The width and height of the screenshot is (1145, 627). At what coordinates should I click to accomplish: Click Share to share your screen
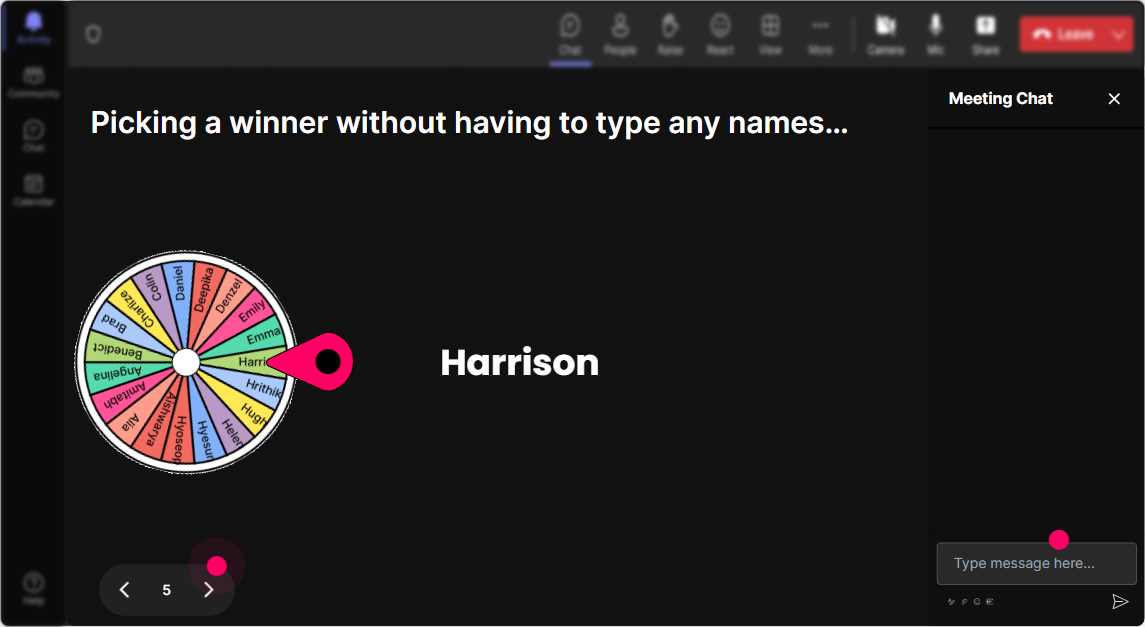pos(985,34)
